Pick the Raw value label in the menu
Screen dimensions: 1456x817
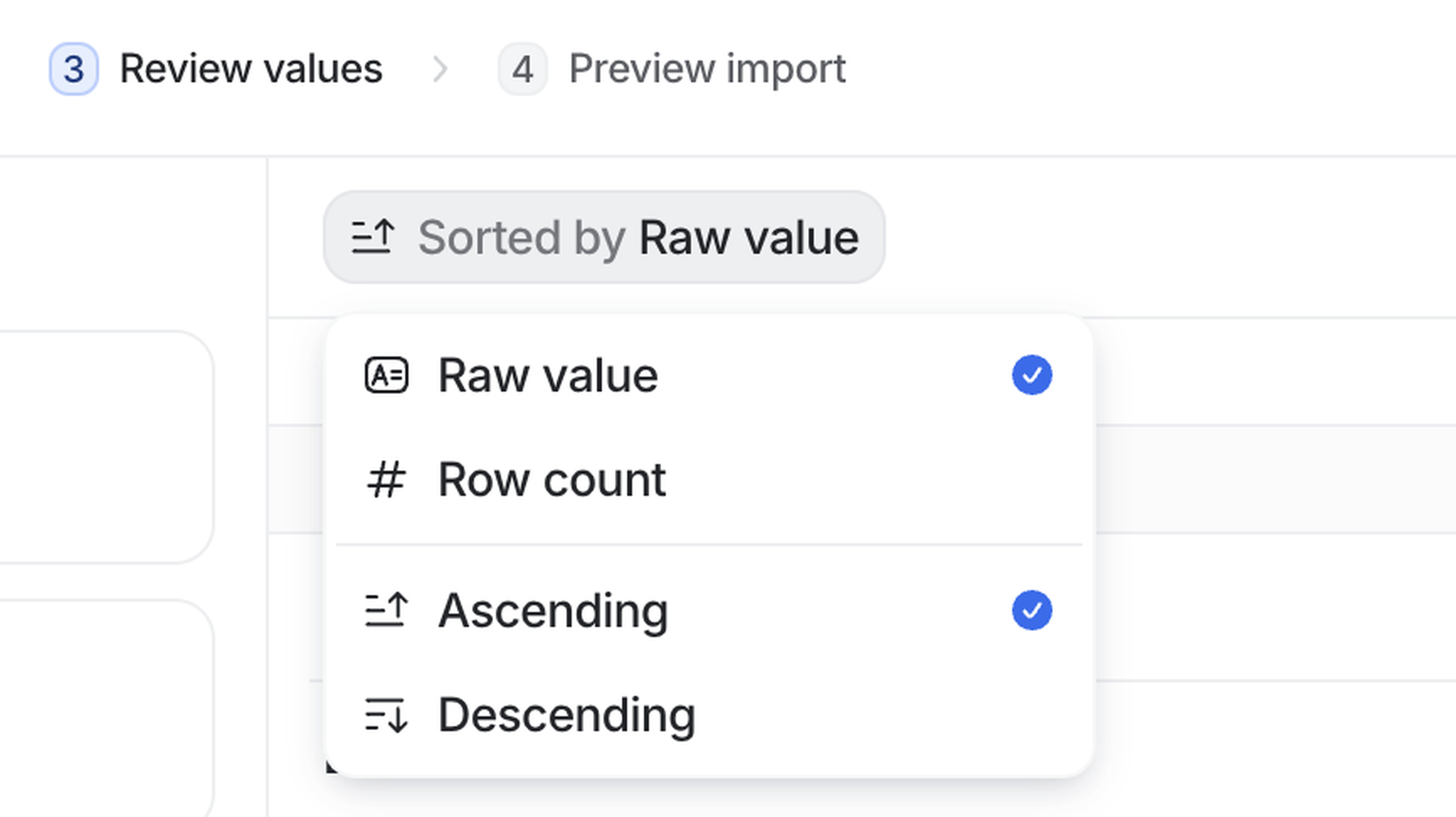pyautogui.click(x=548, y=375)
